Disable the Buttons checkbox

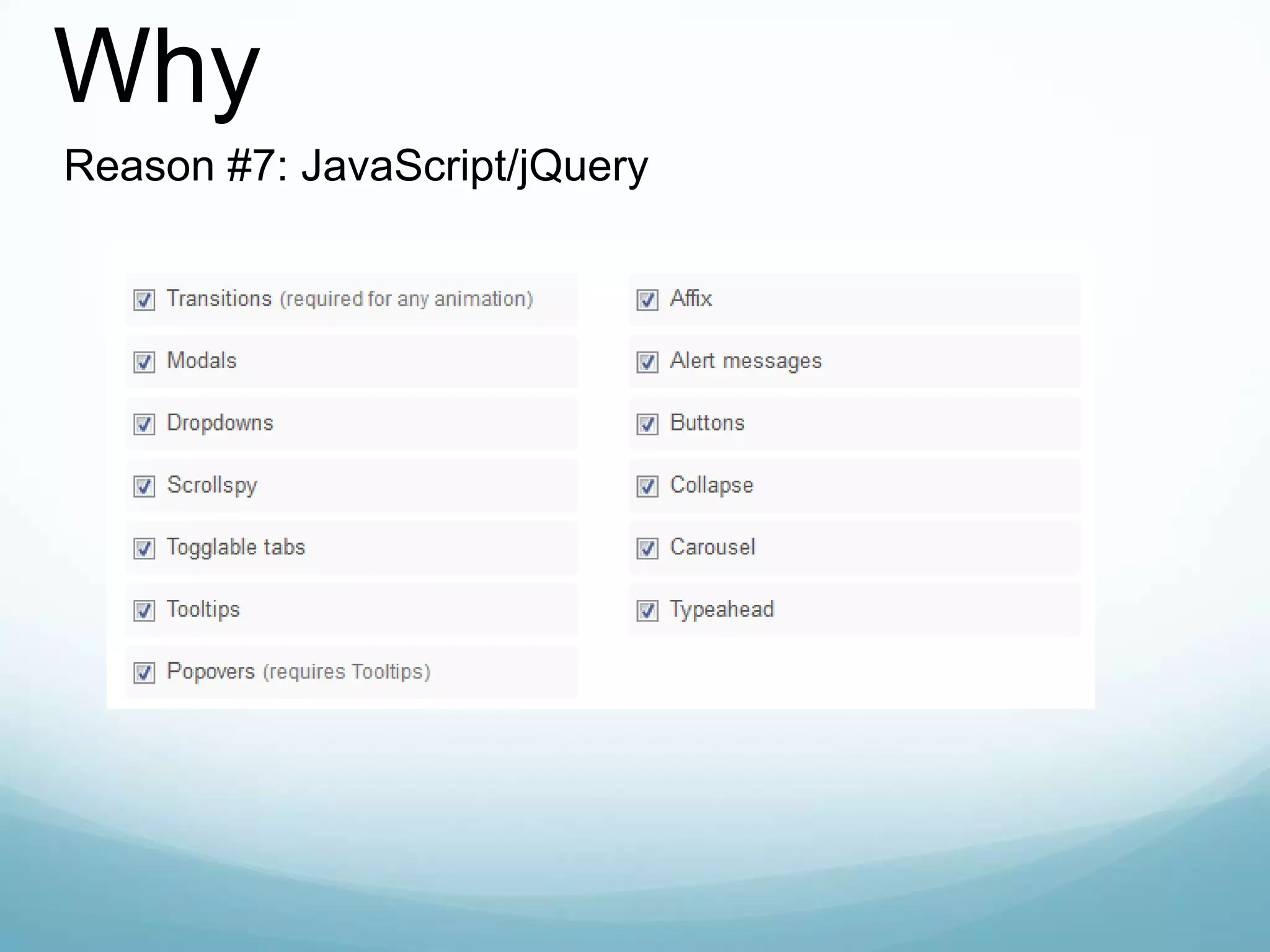[647, 424]
